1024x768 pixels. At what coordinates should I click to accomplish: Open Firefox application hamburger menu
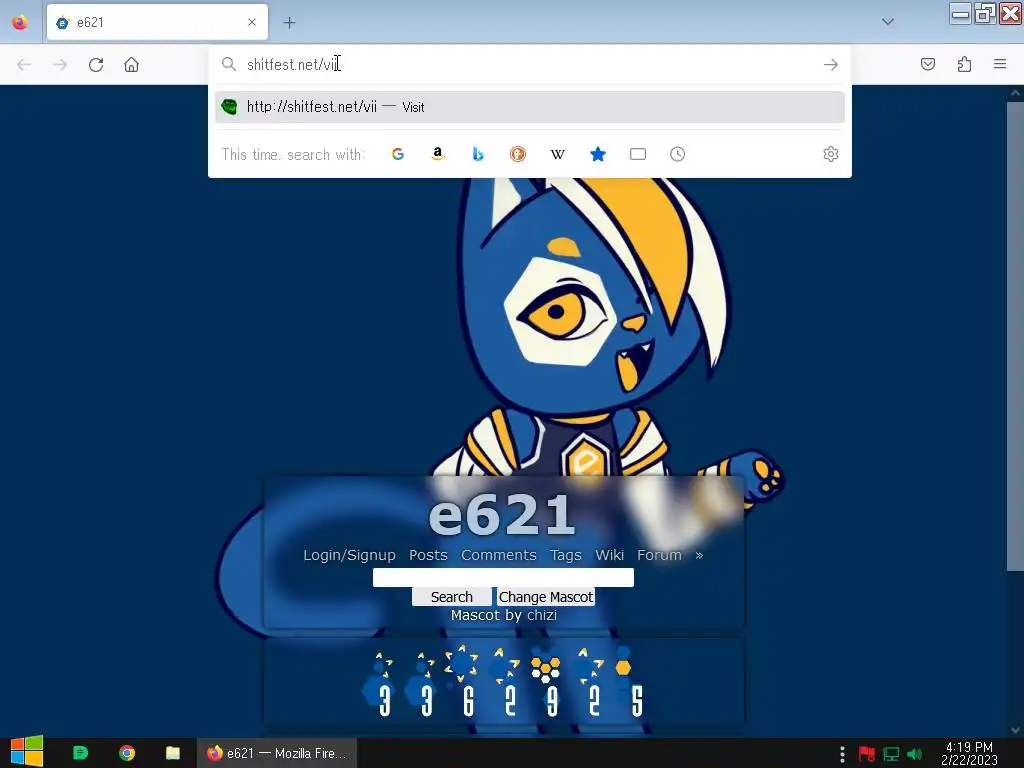(x=1000, y=64)
